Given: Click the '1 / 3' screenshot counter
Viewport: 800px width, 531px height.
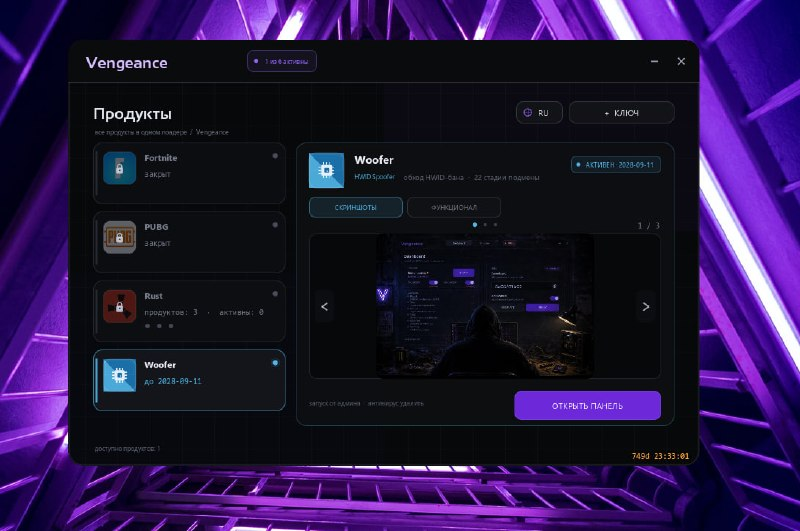Looking at the screenshot, I should pyautogui.click(x=648, y=225).
